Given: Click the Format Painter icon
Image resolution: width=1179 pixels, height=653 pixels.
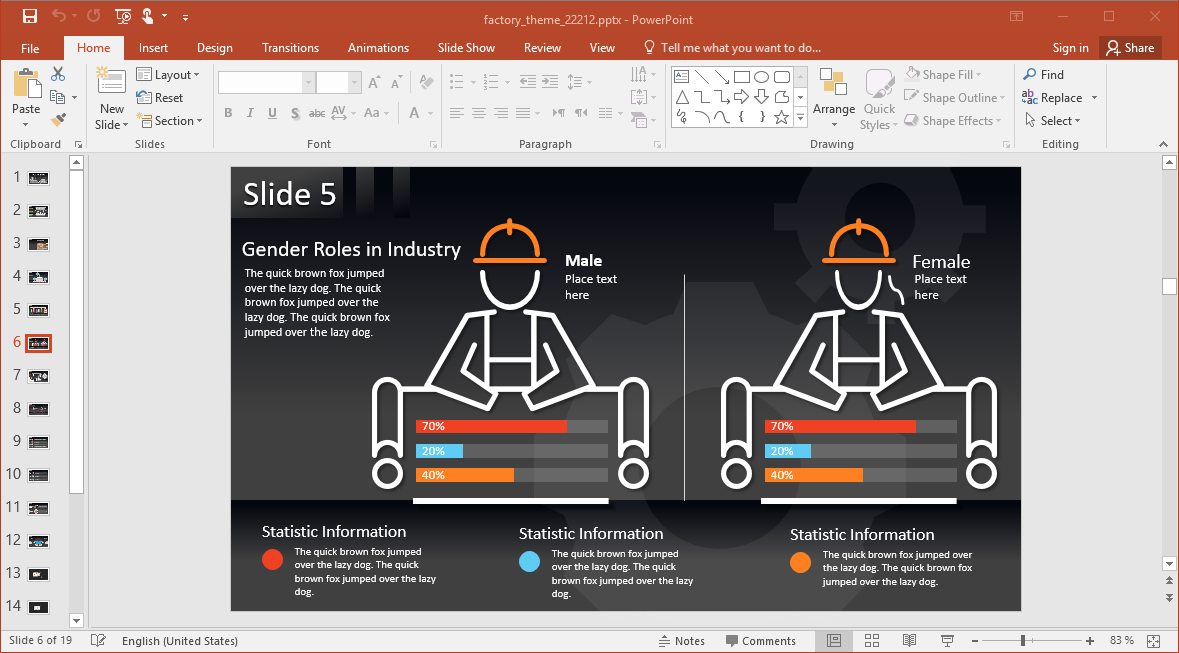Looking at the screenshot, I should 58,120.
